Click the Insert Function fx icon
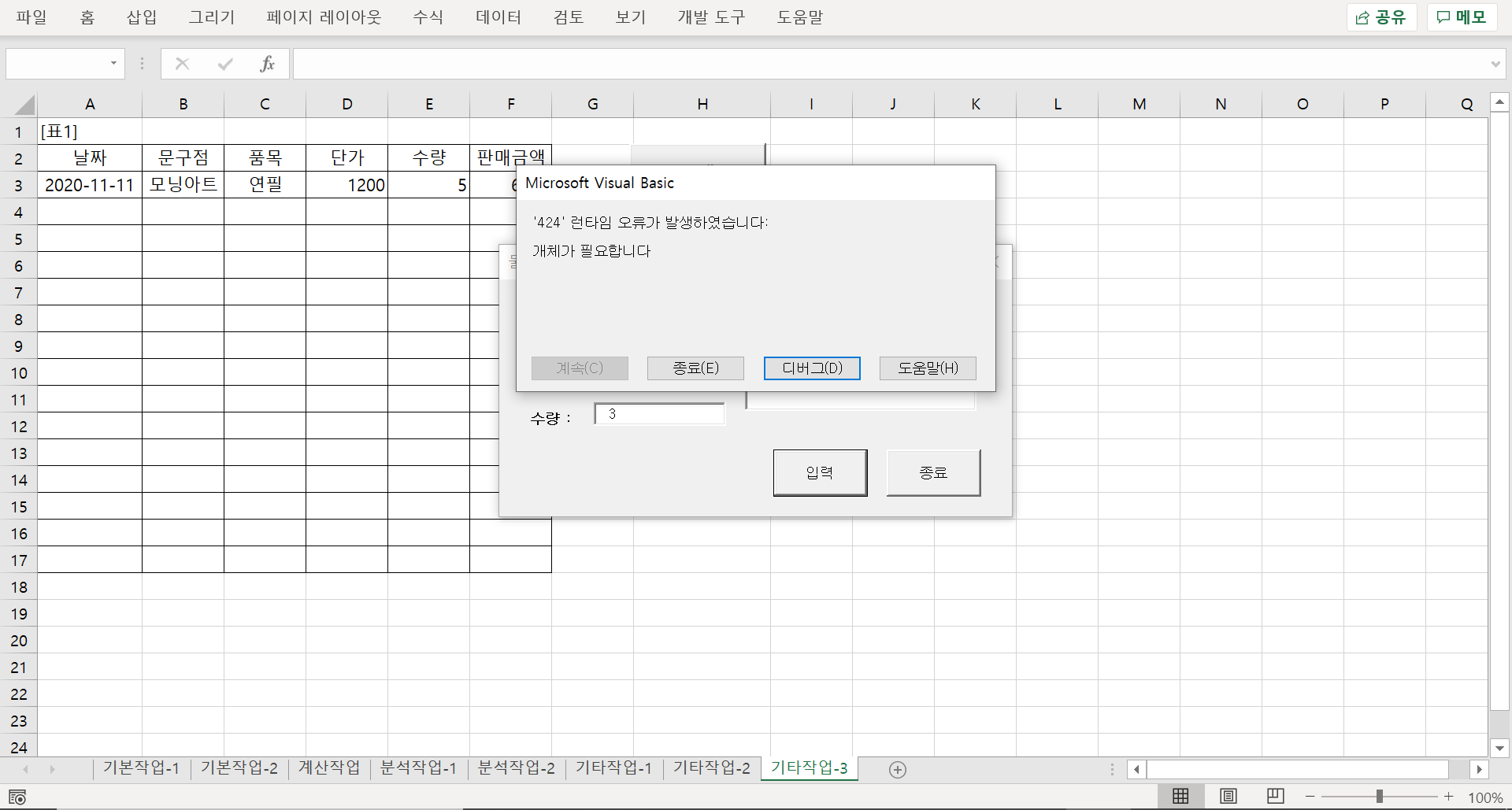Image resolution: width=1512 pixels, height=810 pixels. [267, 64]
